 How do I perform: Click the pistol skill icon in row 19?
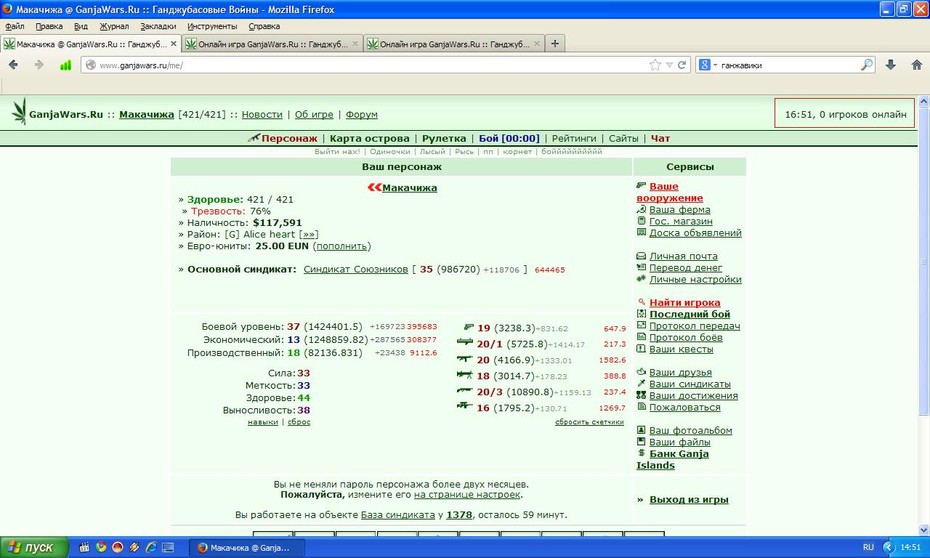click(x=469, y=327)
